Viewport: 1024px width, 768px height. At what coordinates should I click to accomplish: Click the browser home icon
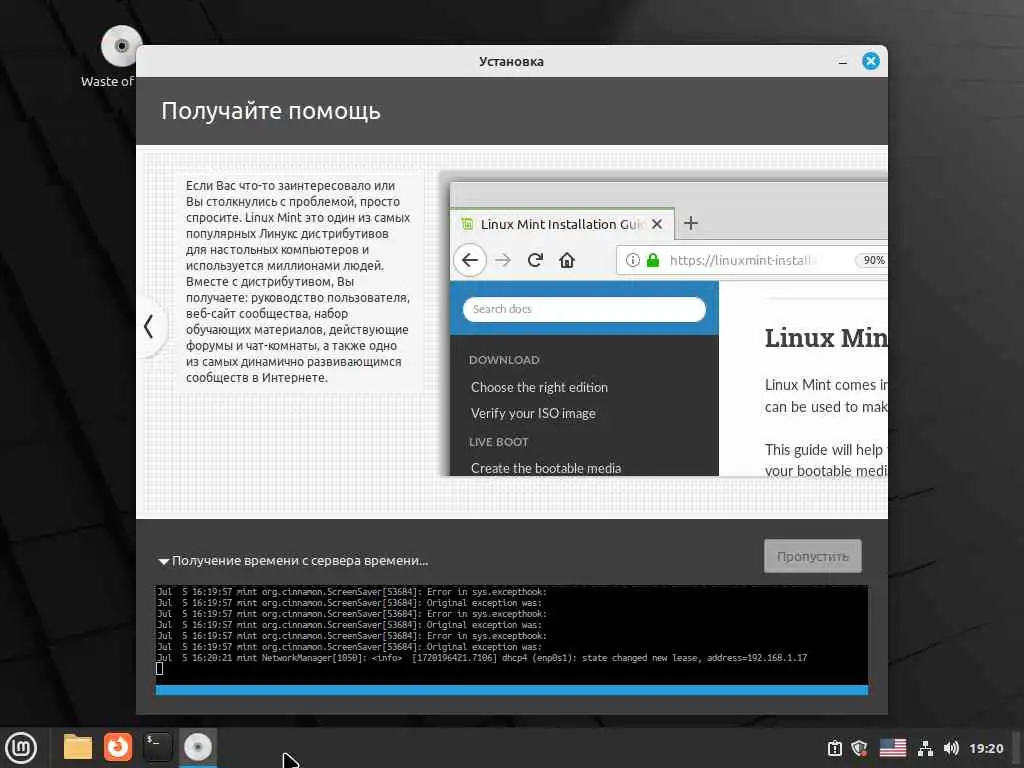pos(567,260)
